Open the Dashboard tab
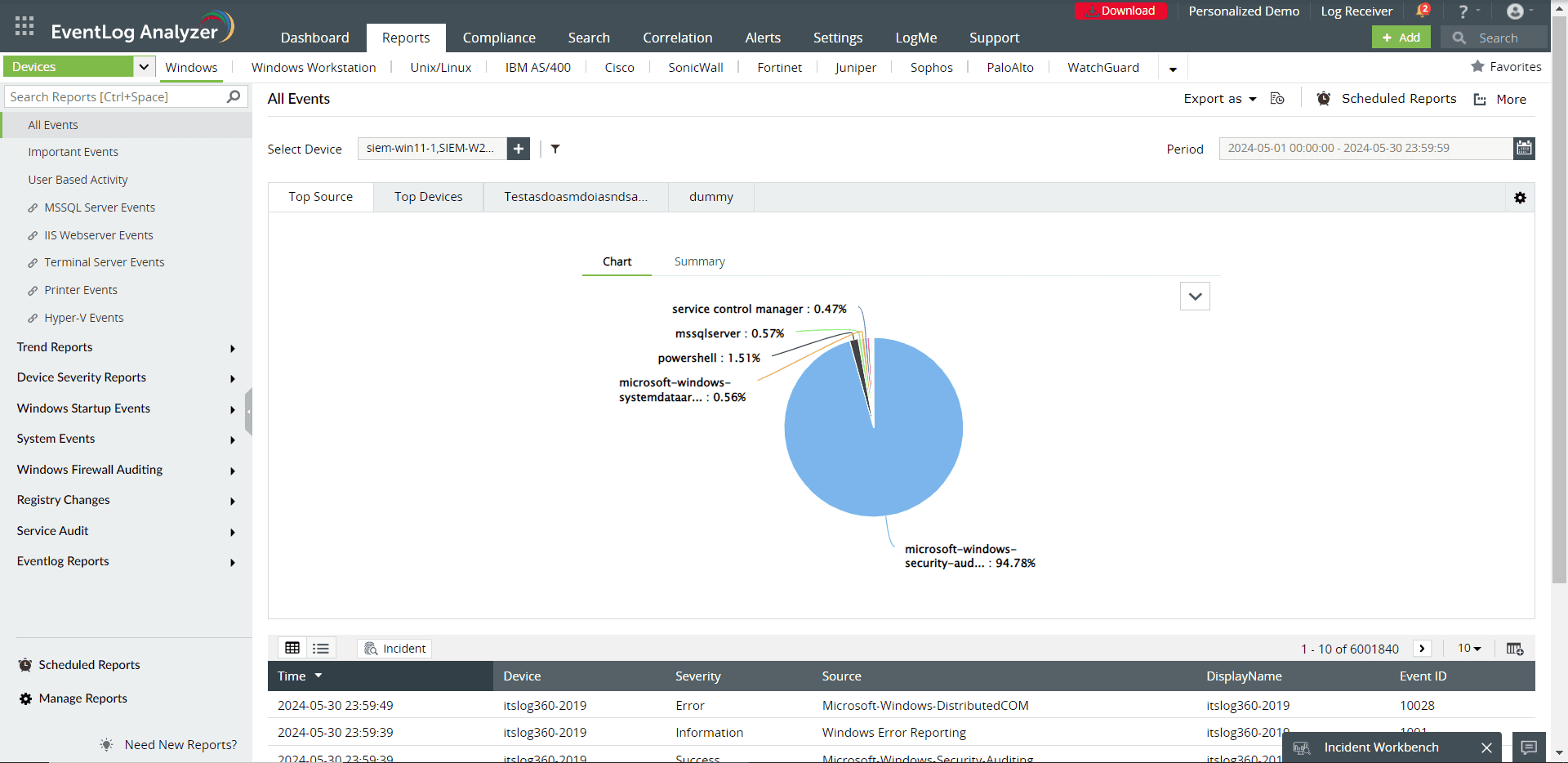Image resolution: width=1568 pixels, height=763 pixels. coord(314,38)
